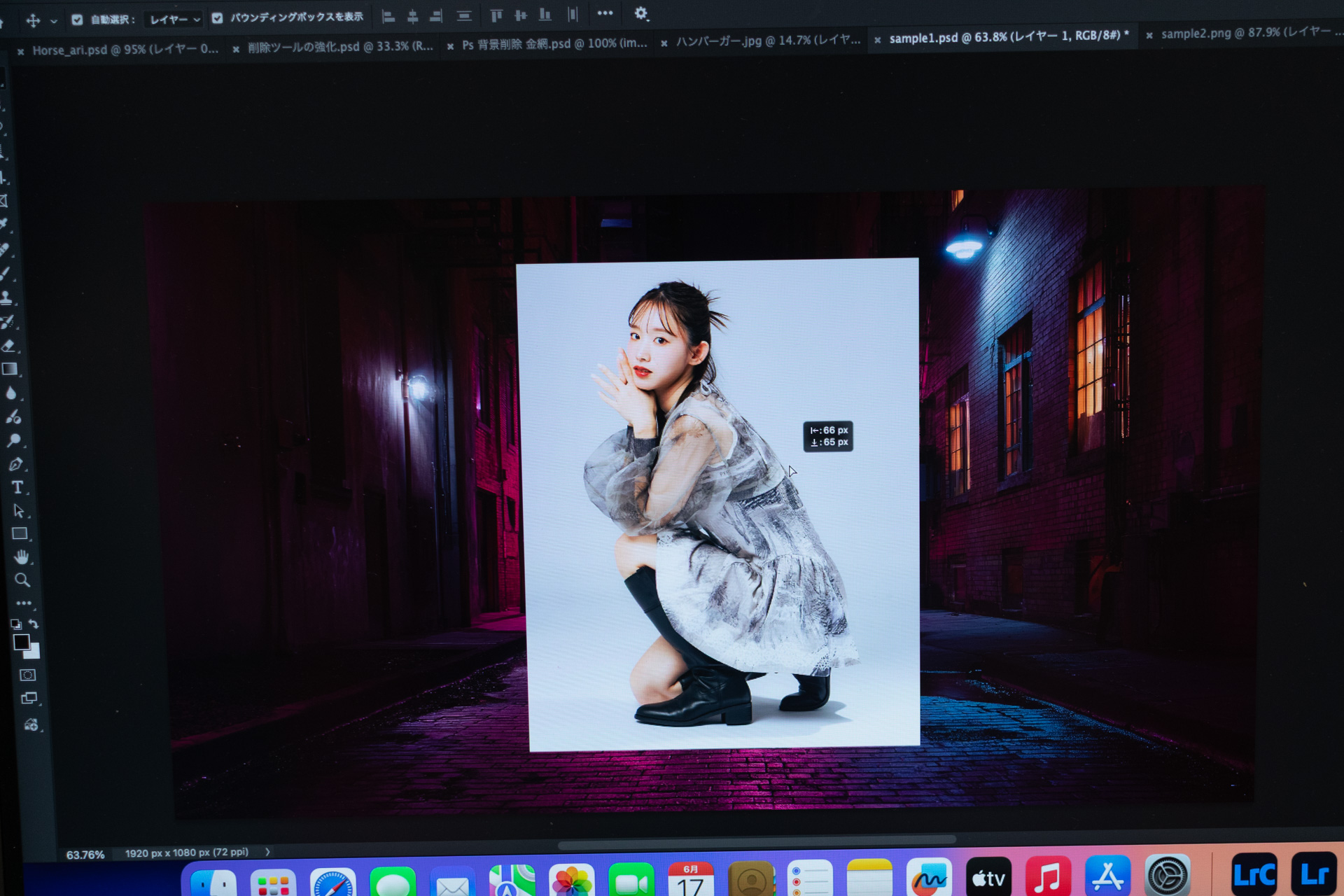Open the align options three-dots overflow
This screenshot has height=896, width=1344.
tap(605, 13)
